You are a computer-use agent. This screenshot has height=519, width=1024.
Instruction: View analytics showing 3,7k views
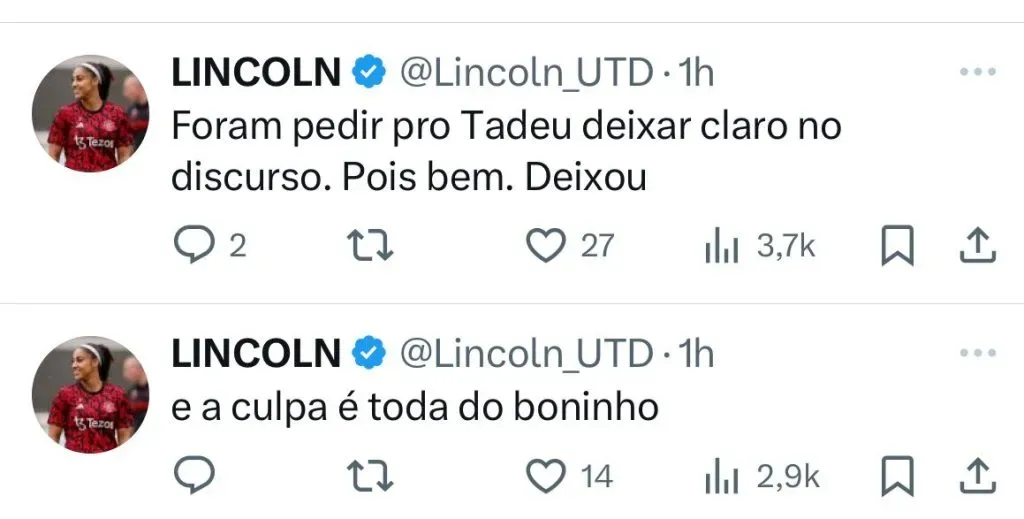(721, 246)
